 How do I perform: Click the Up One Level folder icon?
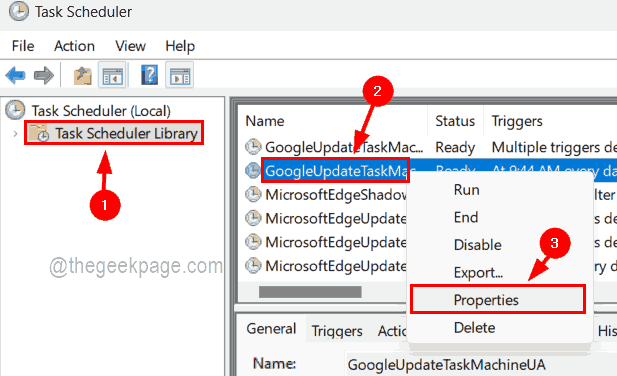click(x=83, y=76)
